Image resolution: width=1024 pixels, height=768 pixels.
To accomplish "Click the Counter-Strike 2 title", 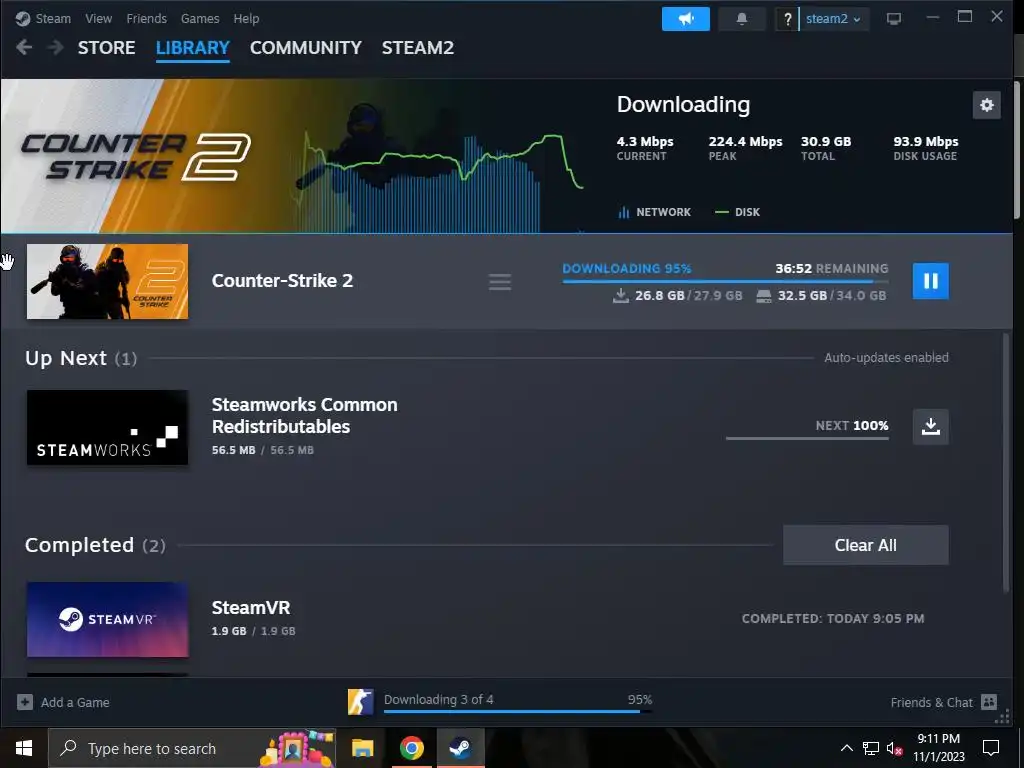I will [282, 281].
